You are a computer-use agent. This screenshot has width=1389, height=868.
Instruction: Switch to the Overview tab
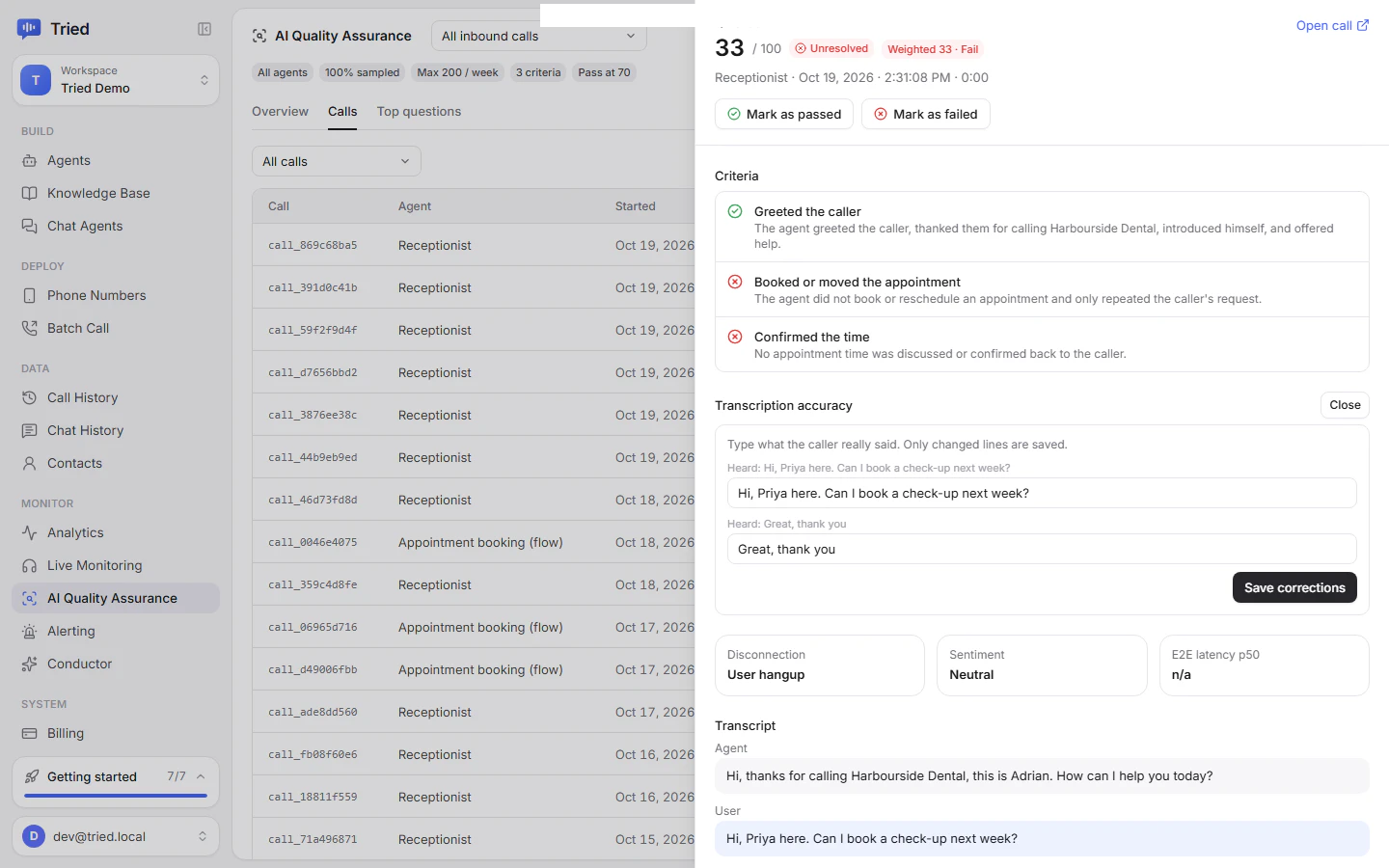281,112
